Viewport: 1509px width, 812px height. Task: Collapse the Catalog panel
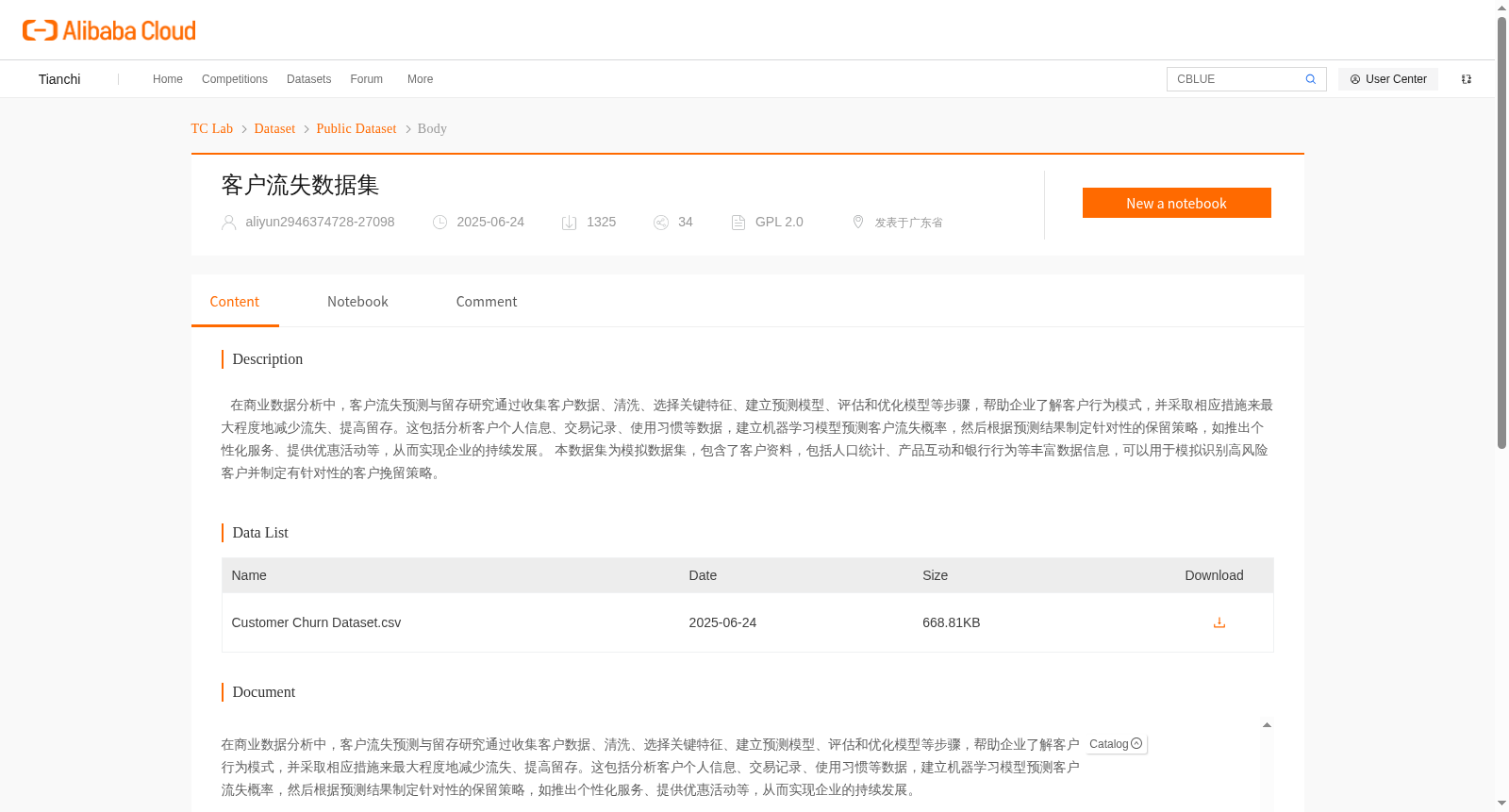[1117, 744]
